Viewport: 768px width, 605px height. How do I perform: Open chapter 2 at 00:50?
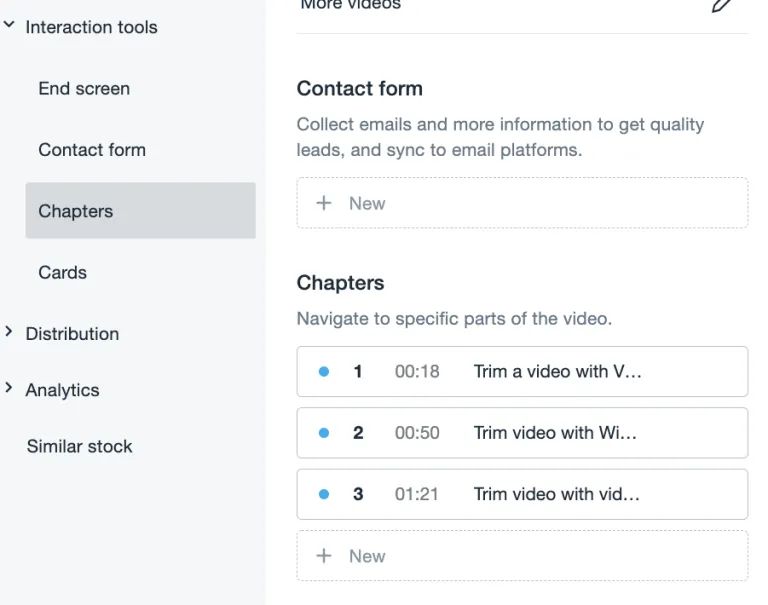click(522, 433)
